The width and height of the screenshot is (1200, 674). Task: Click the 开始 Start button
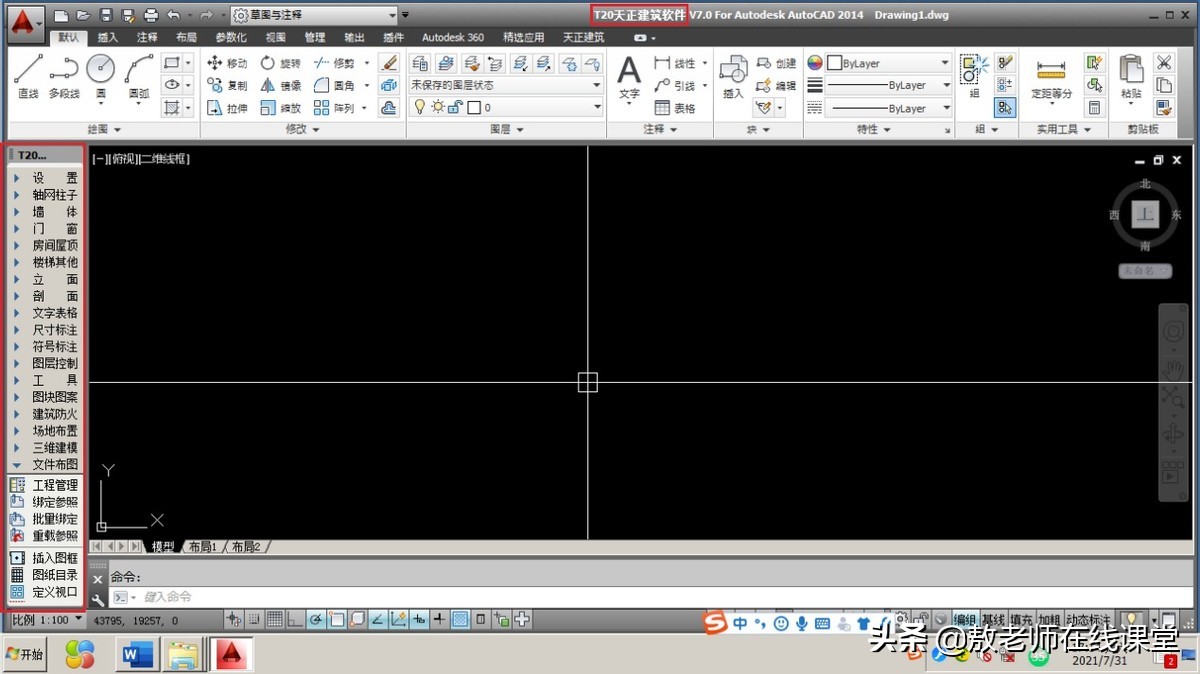[x=26, y=654]
